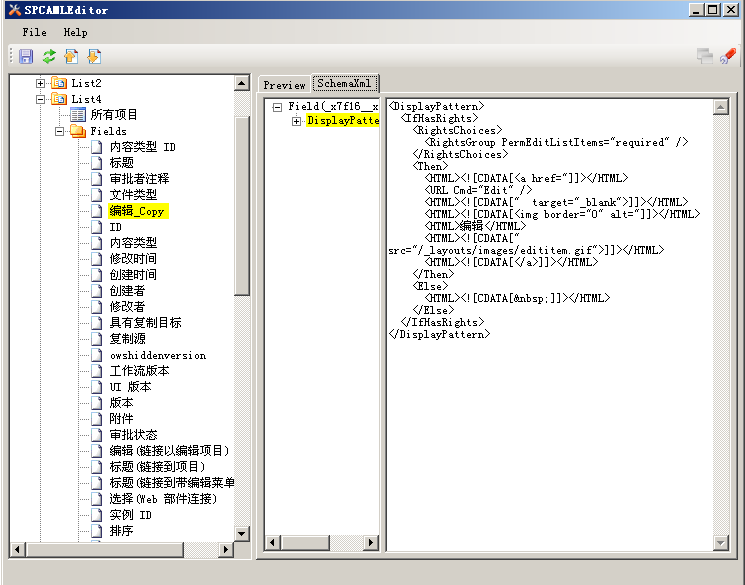The image size is (745, 585).
Task: Click the down-arrow document toolbar icon
Action: tap(94, 57)
